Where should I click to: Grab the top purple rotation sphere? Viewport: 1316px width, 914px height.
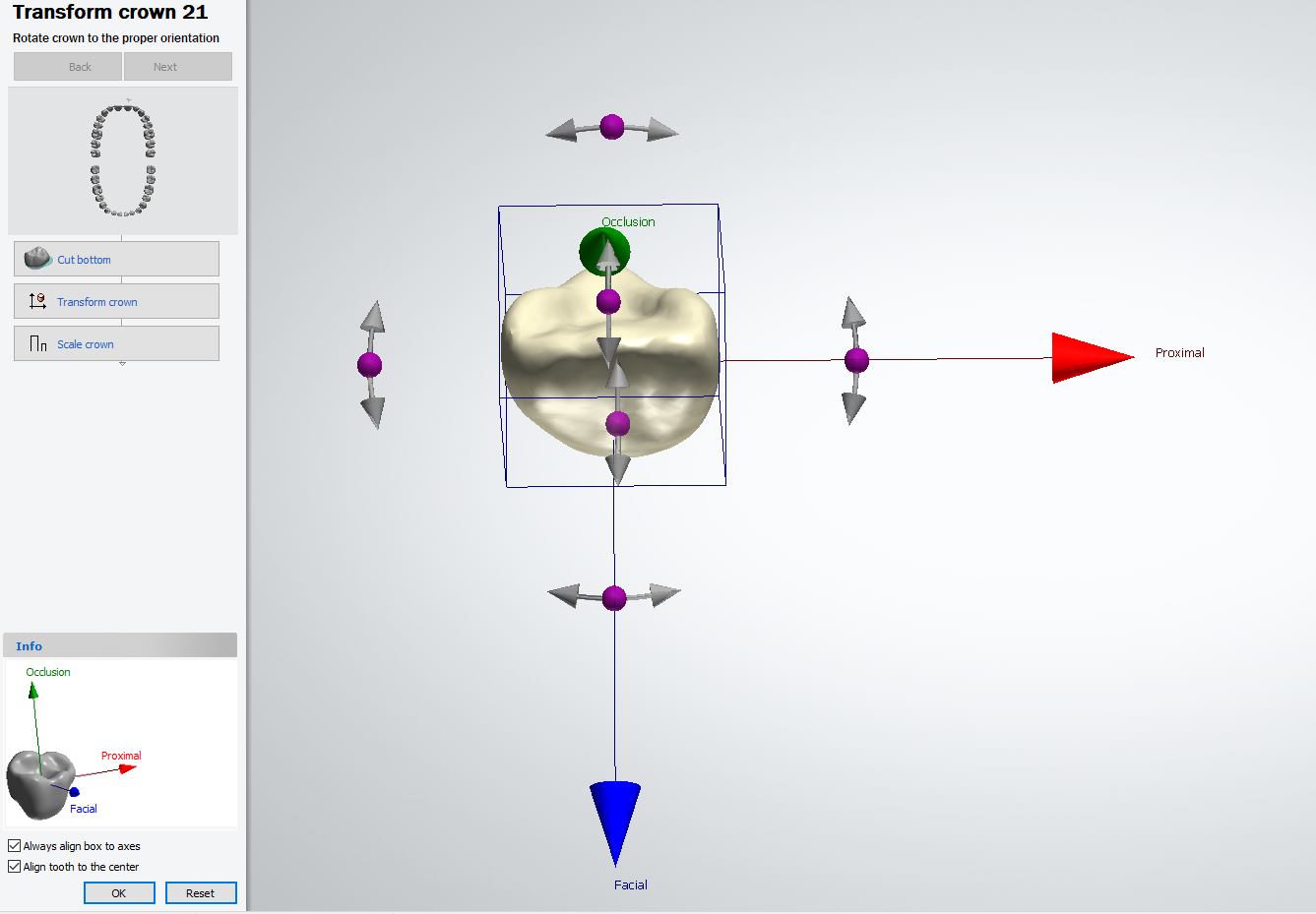(612, 126)
